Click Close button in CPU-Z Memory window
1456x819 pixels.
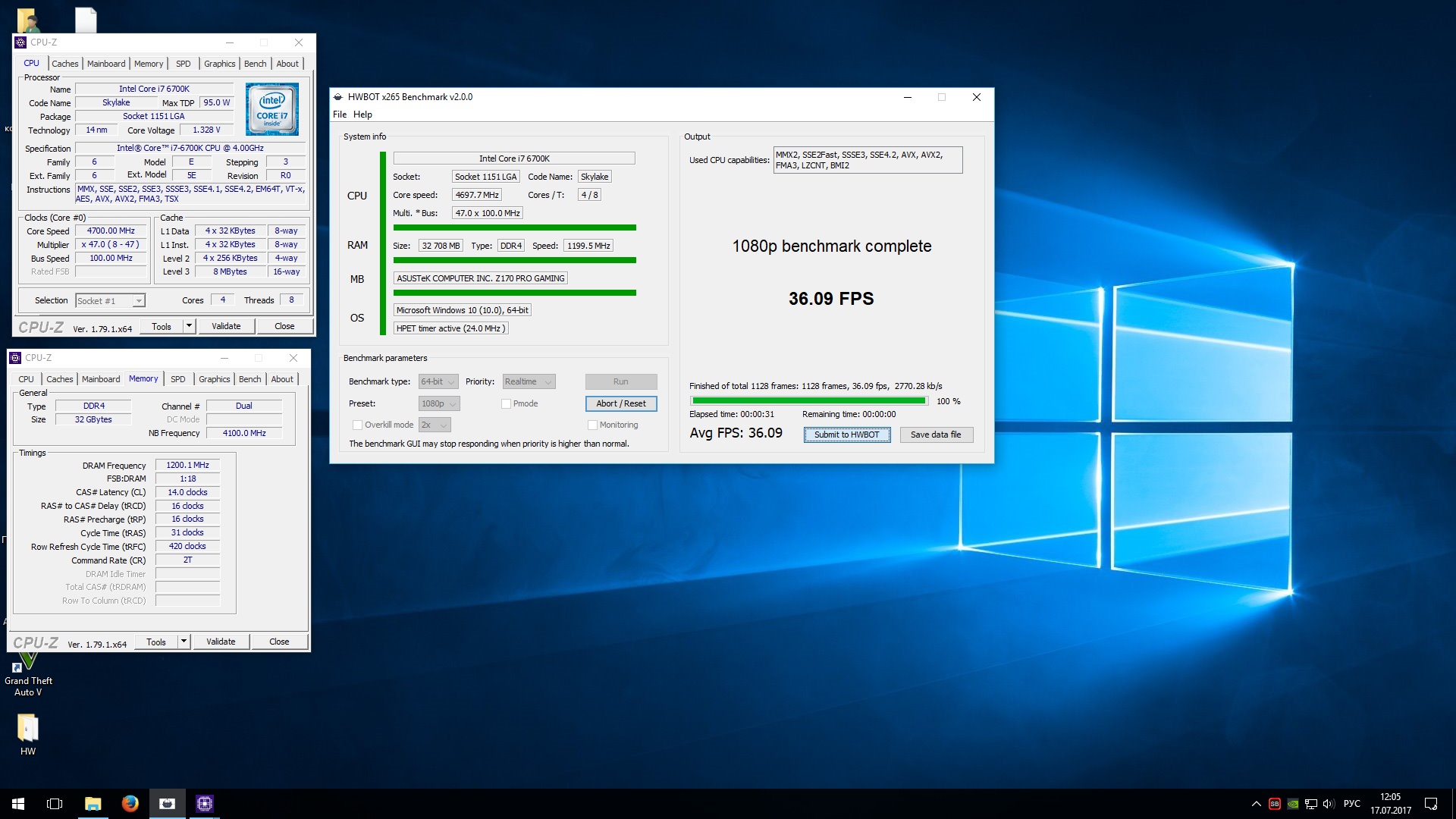(x=279, y=642)
